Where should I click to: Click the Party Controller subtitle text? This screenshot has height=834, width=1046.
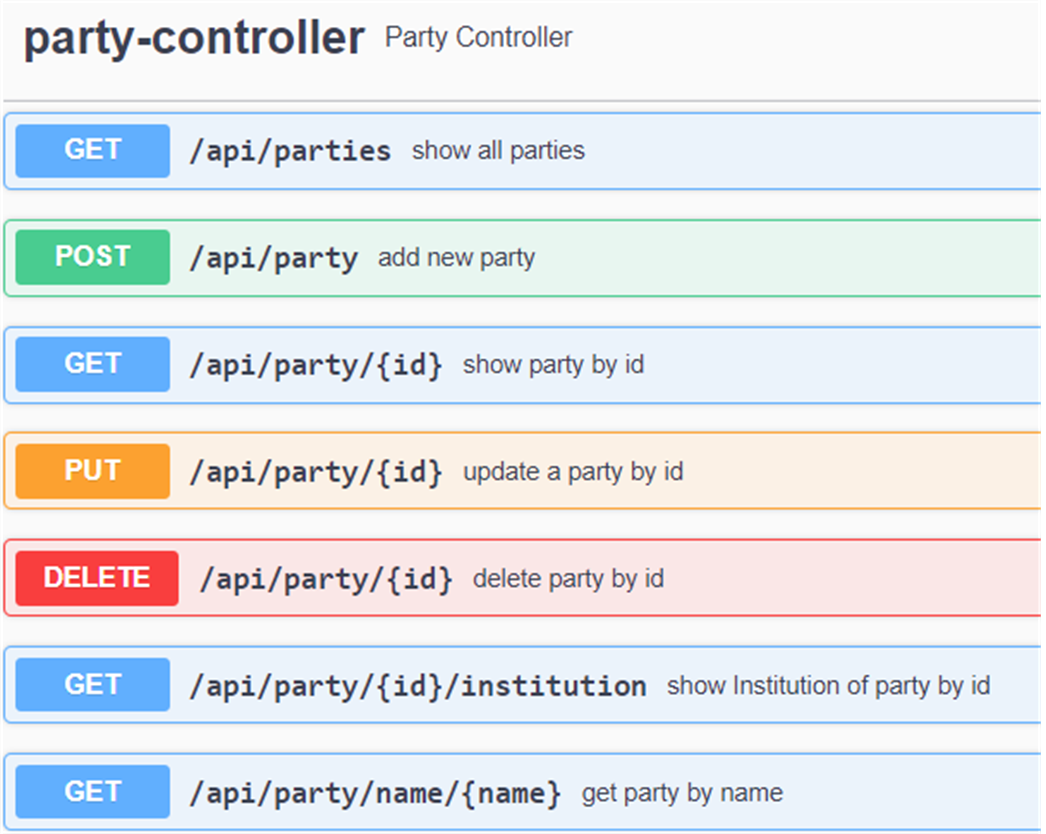478,37
